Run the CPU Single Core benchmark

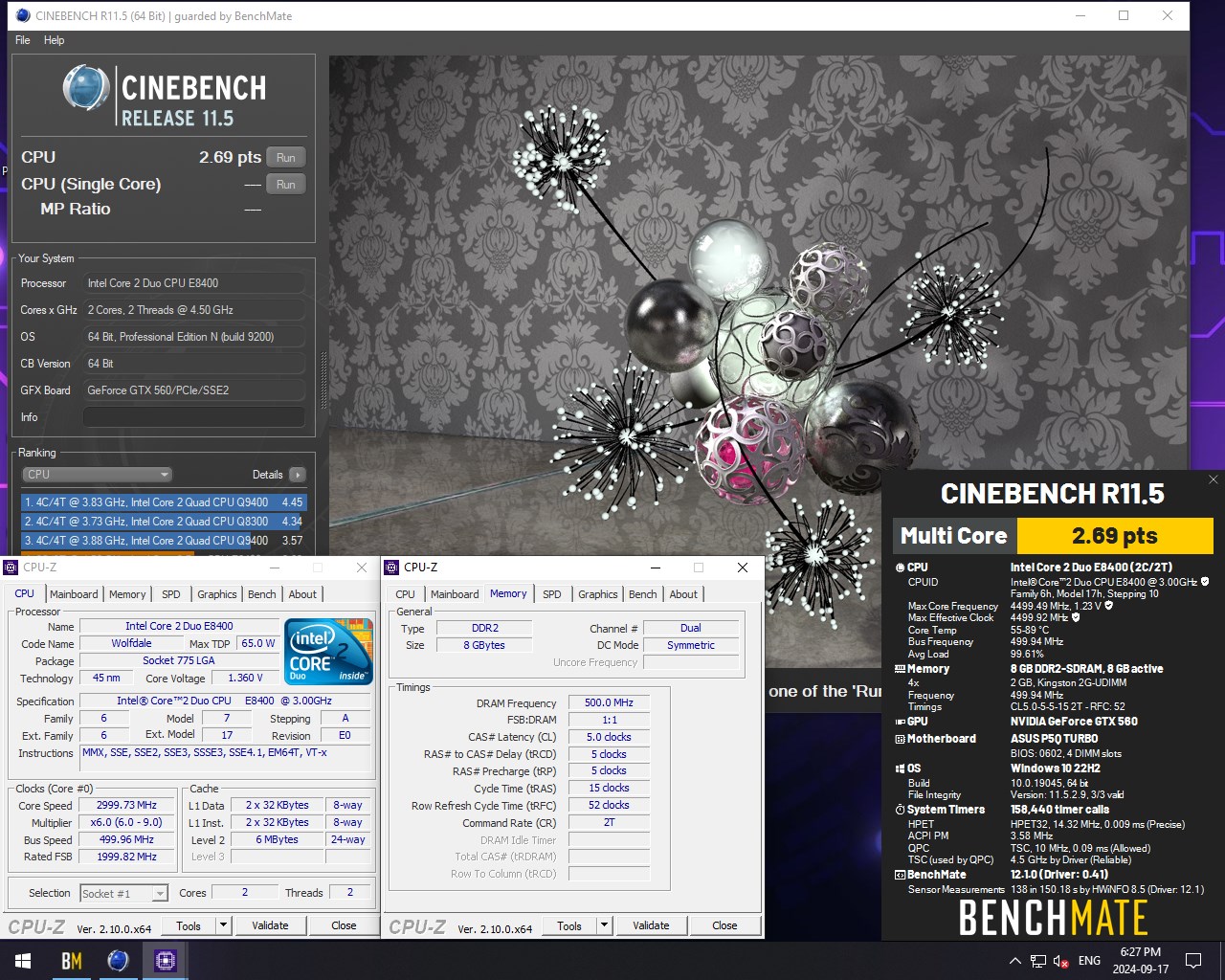(286, 185)
